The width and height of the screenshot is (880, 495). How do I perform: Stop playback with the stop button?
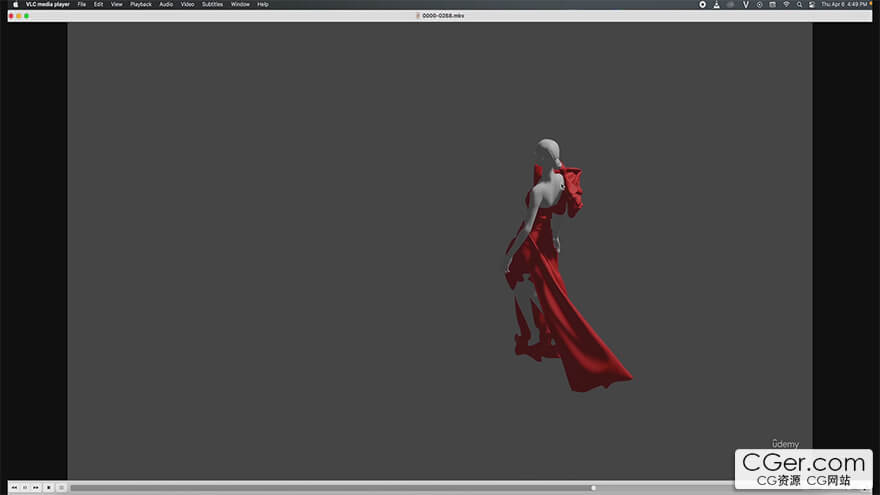pos(49,487)
